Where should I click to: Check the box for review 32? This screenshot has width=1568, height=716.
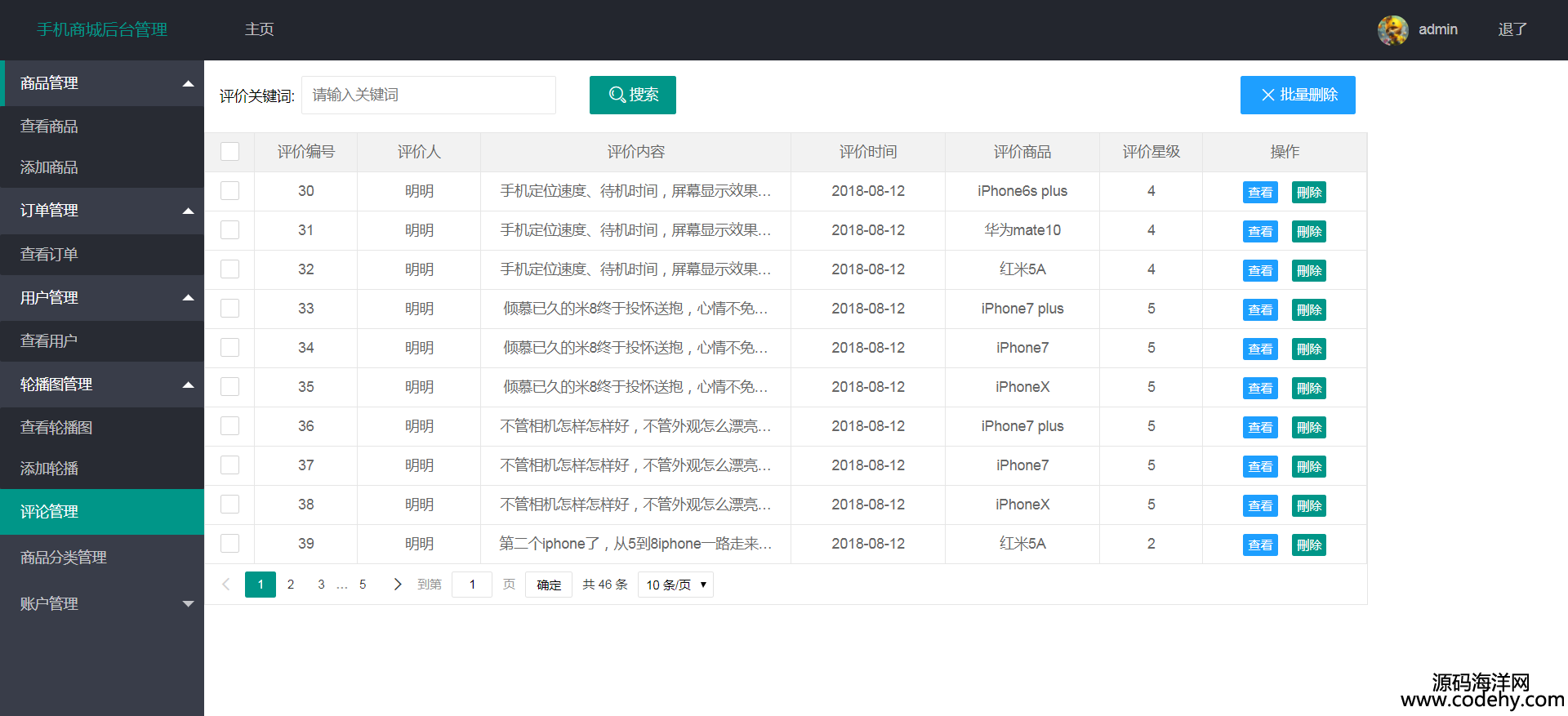[x=230, y=269]
